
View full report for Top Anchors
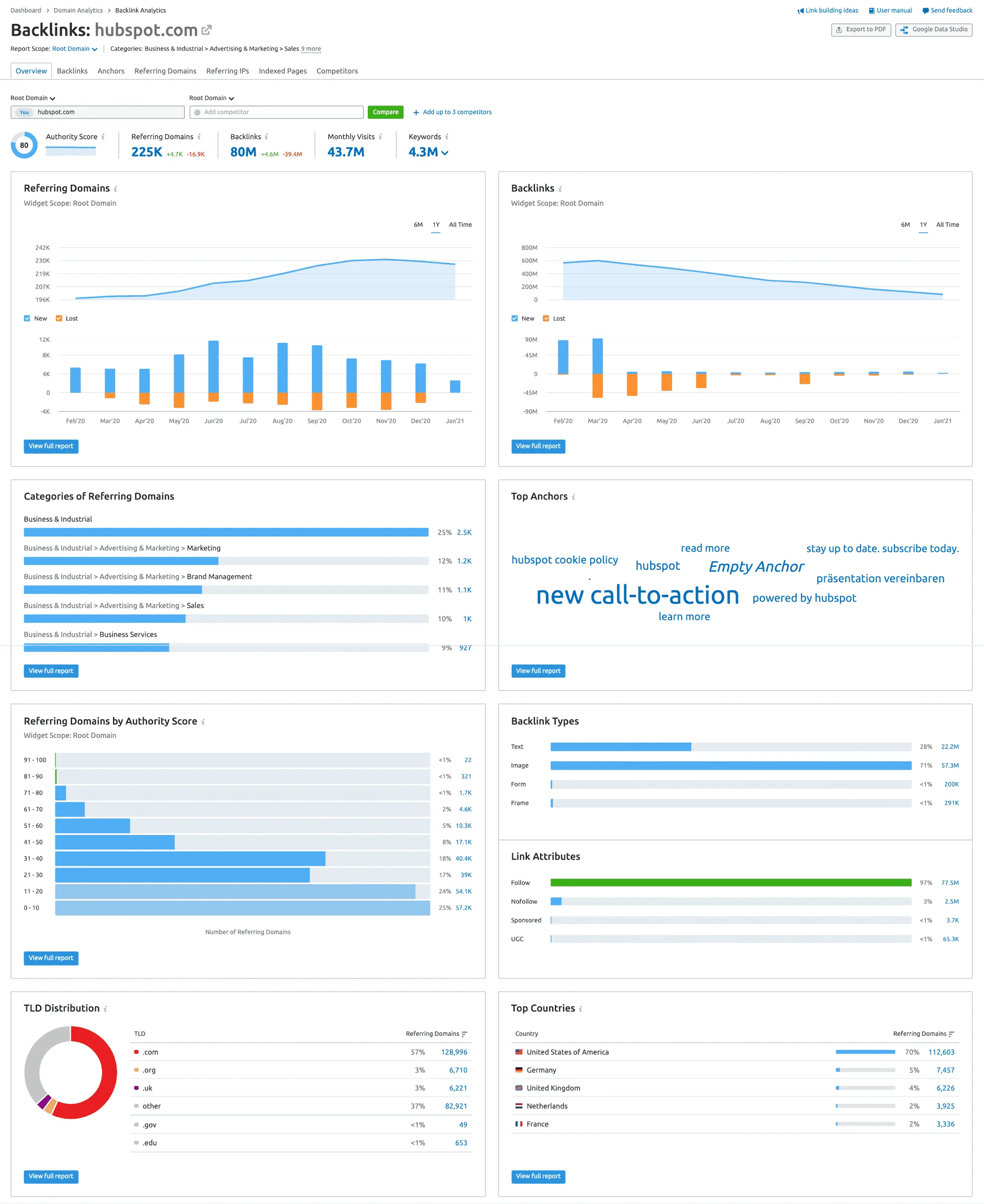(538, 671)
